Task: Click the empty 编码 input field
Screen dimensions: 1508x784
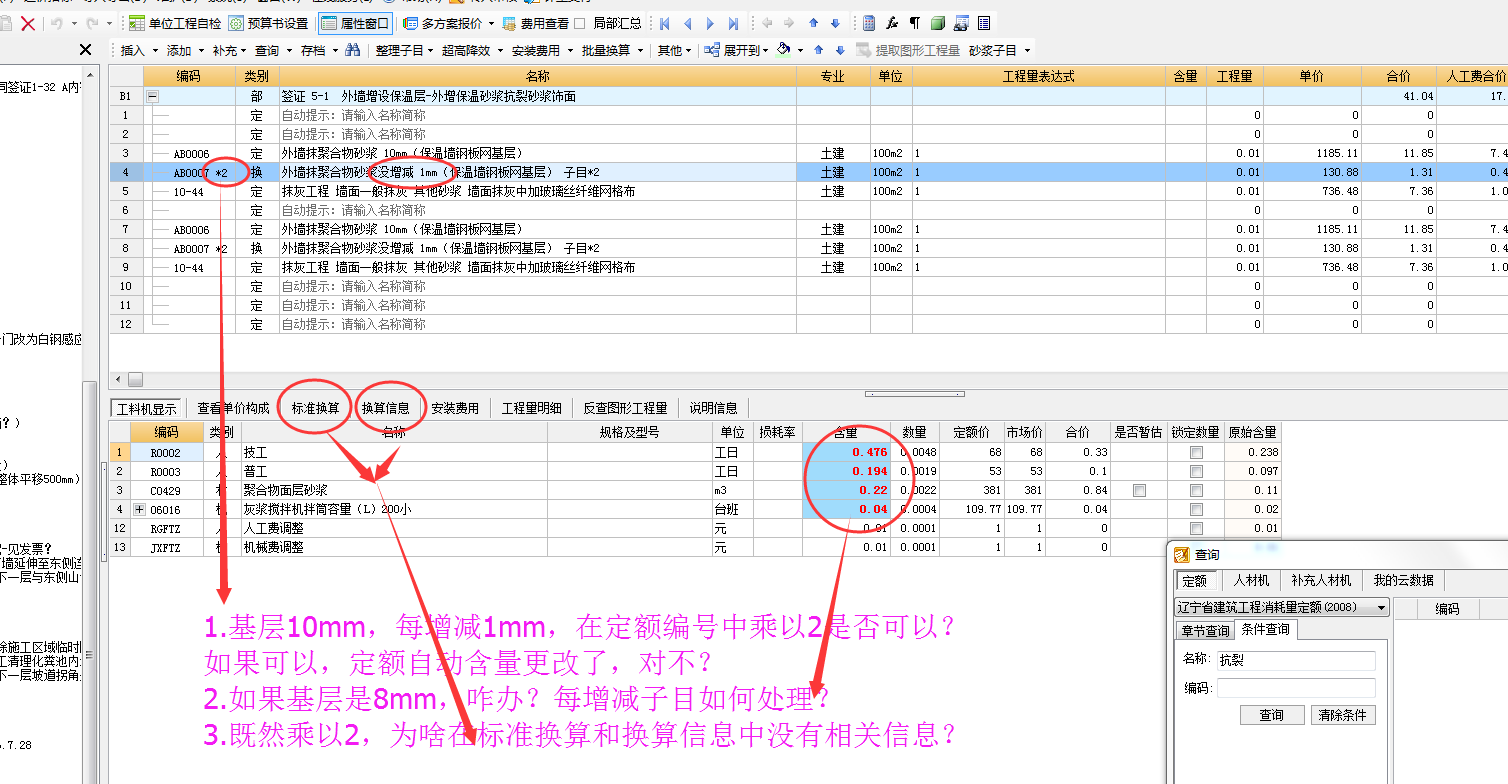Action: pyautogui.click(x=1296, y=688)
